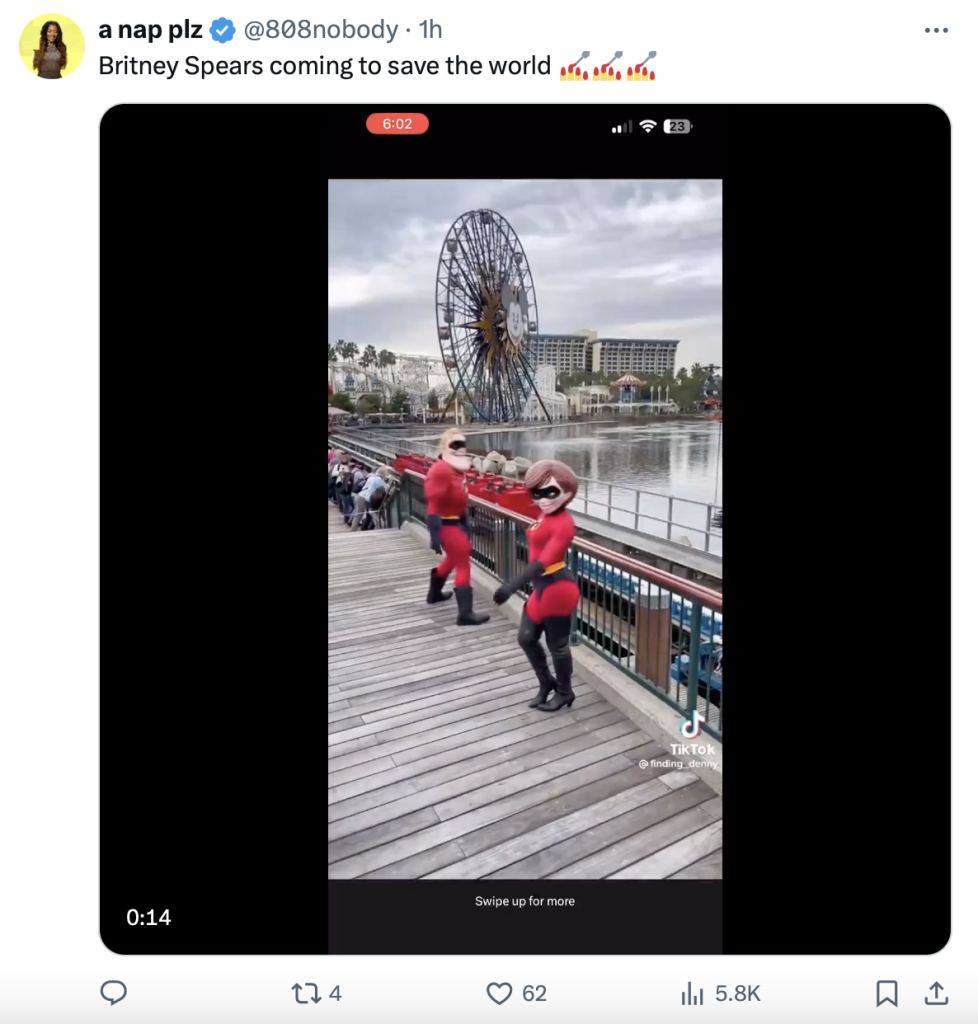Repost this tweet
Screen dimensions: 978x1024
302,992
